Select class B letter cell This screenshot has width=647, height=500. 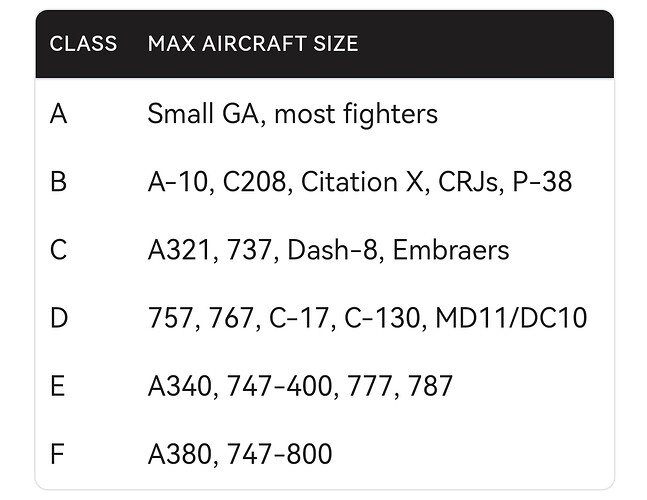tap(58, 182)
